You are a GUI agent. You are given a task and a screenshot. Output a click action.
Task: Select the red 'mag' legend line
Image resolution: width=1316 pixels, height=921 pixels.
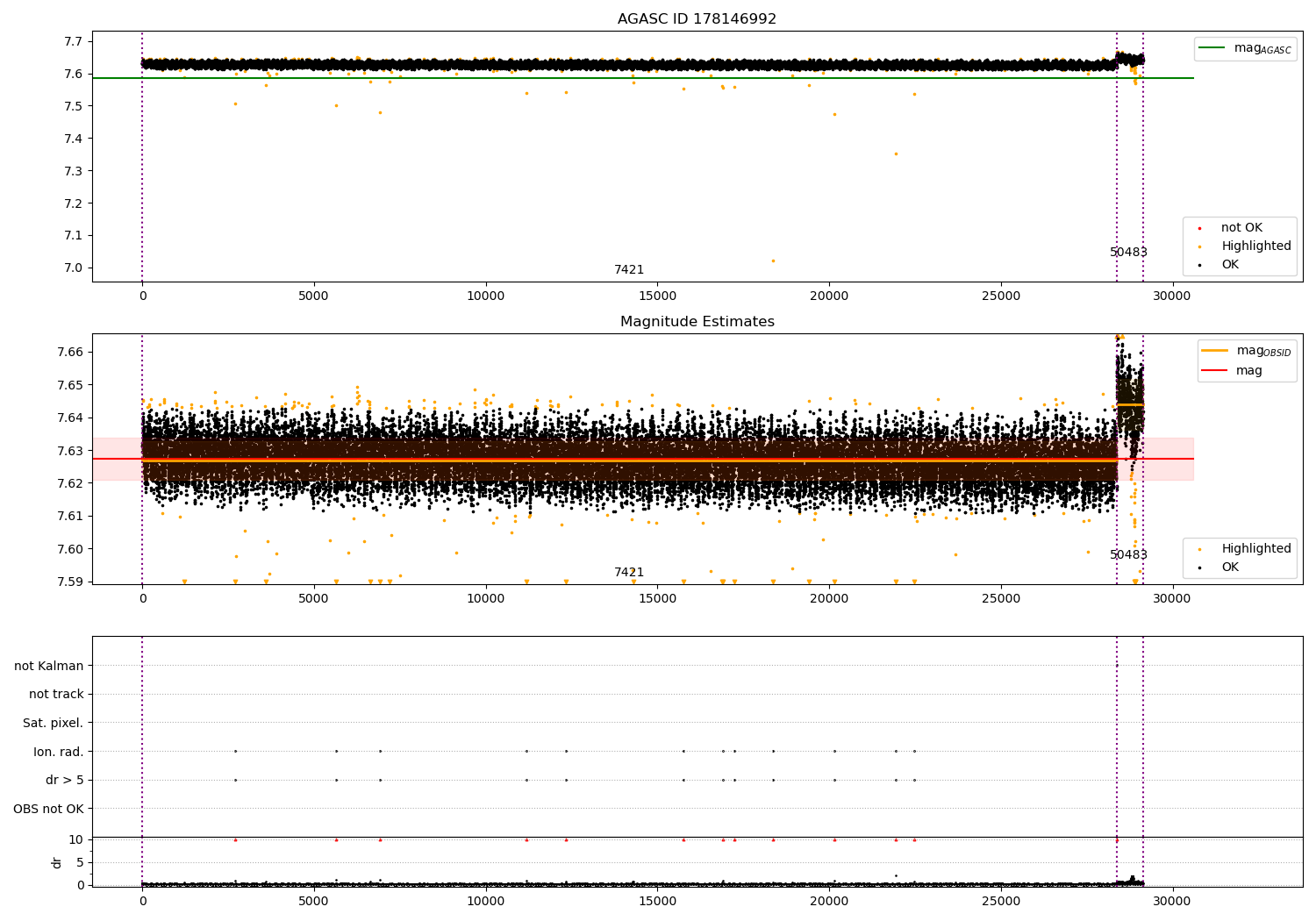click(x=1215, y=371)
